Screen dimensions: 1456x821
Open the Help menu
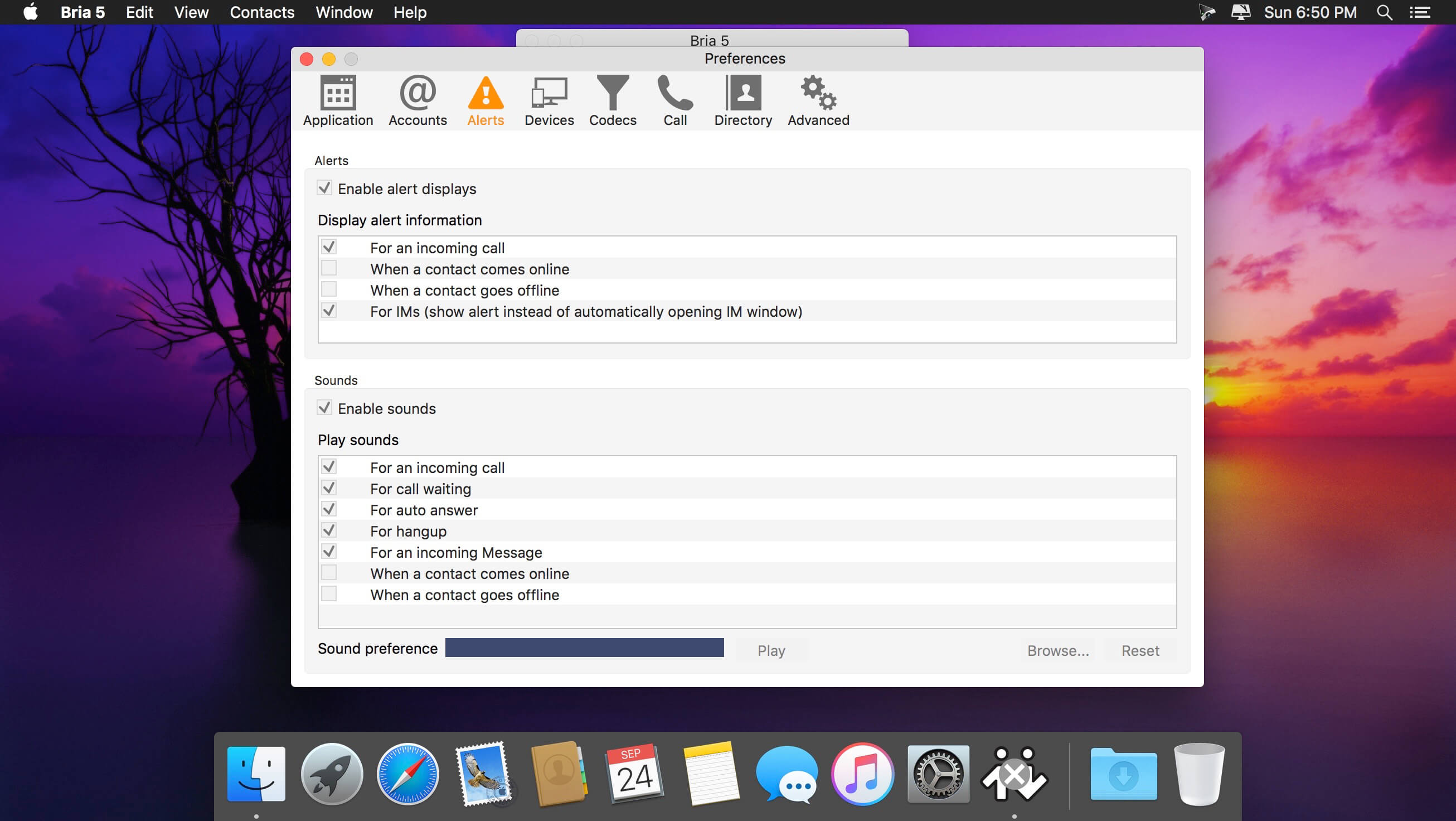click(410, 12)
